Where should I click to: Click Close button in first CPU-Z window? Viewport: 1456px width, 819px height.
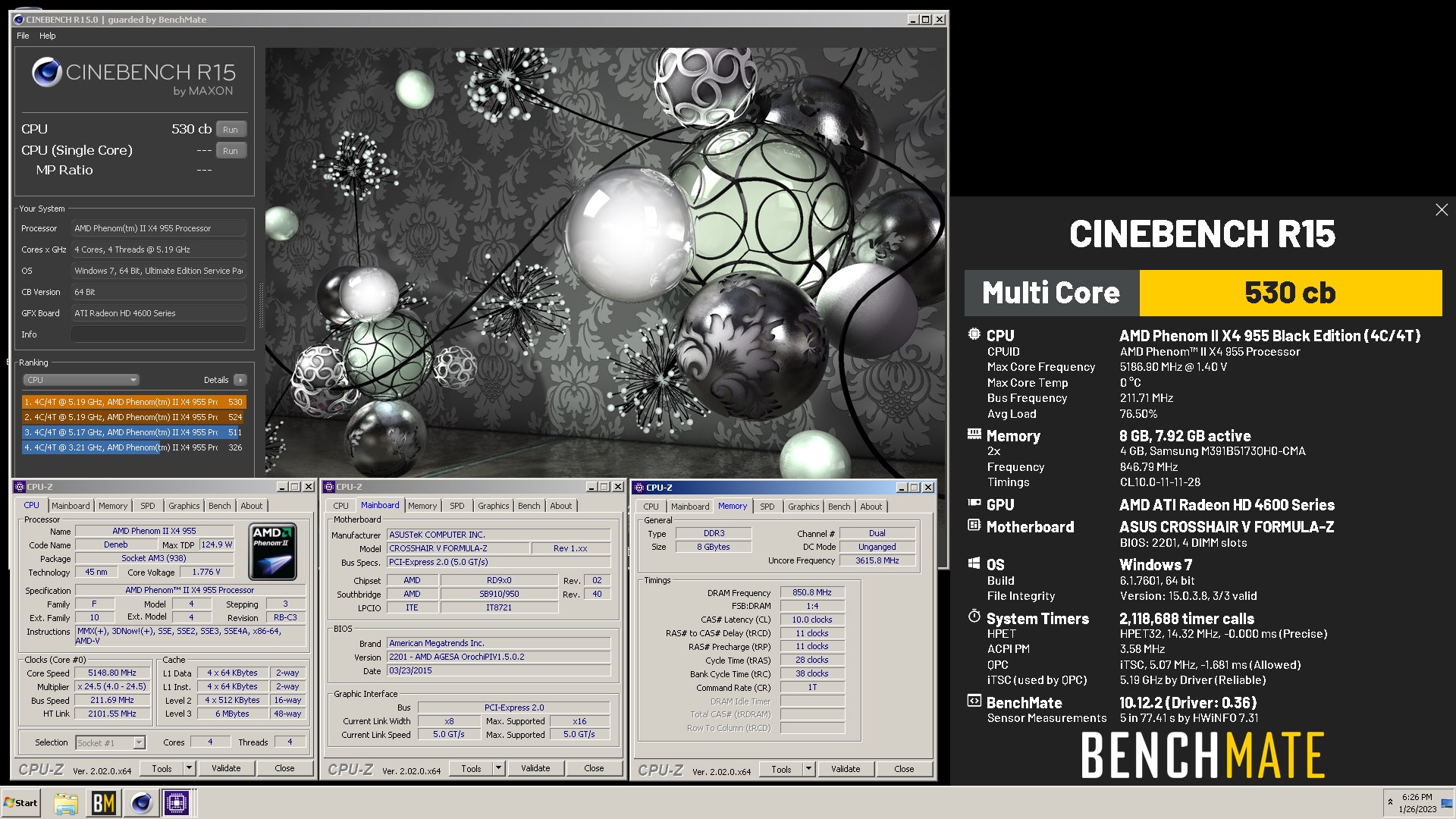point(284,768)
